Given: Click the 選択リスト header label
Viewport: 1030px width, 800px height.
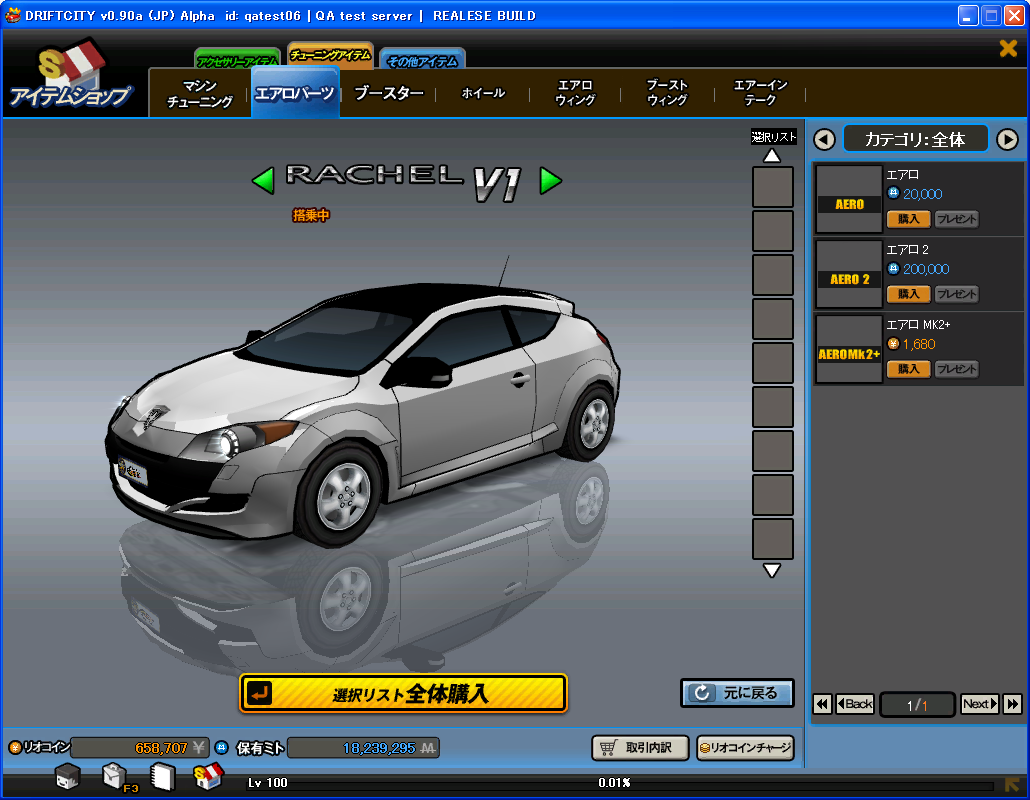Looking at the screenshot, I should click(774, 137).
